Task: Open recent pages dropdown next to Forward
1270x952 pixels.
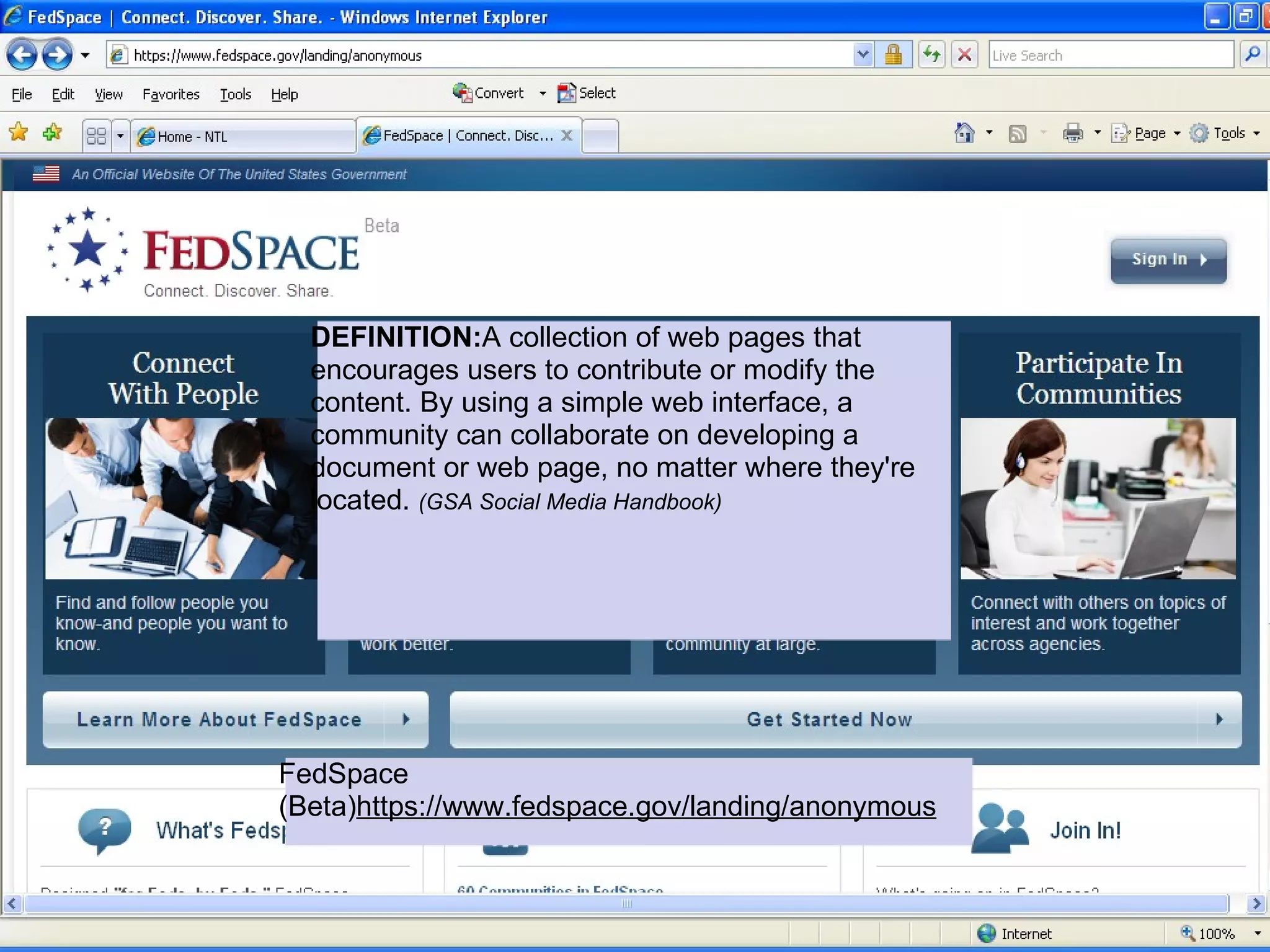Action: (85, 56)
